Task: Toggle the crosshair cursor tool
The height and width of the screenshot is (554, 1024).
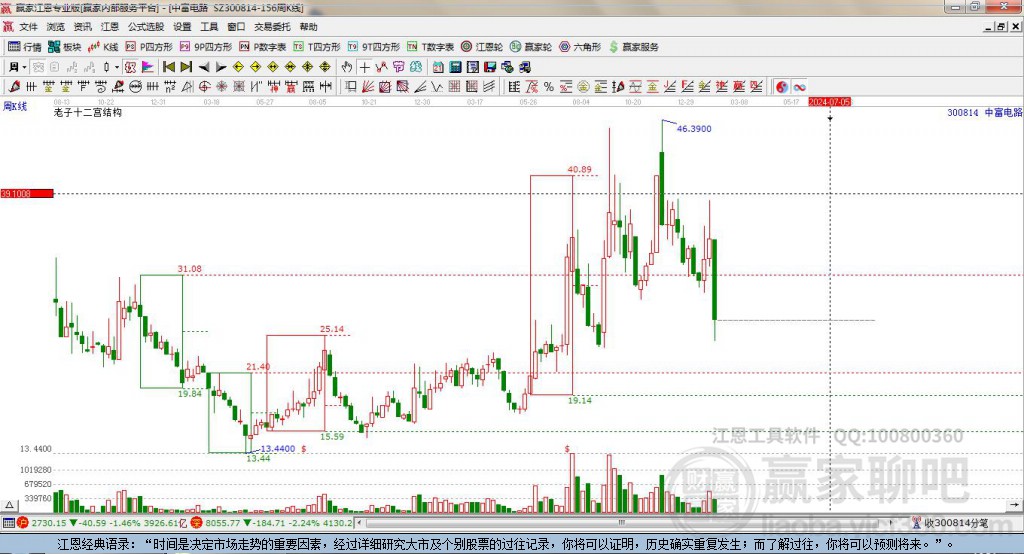Action: [364, 67]
